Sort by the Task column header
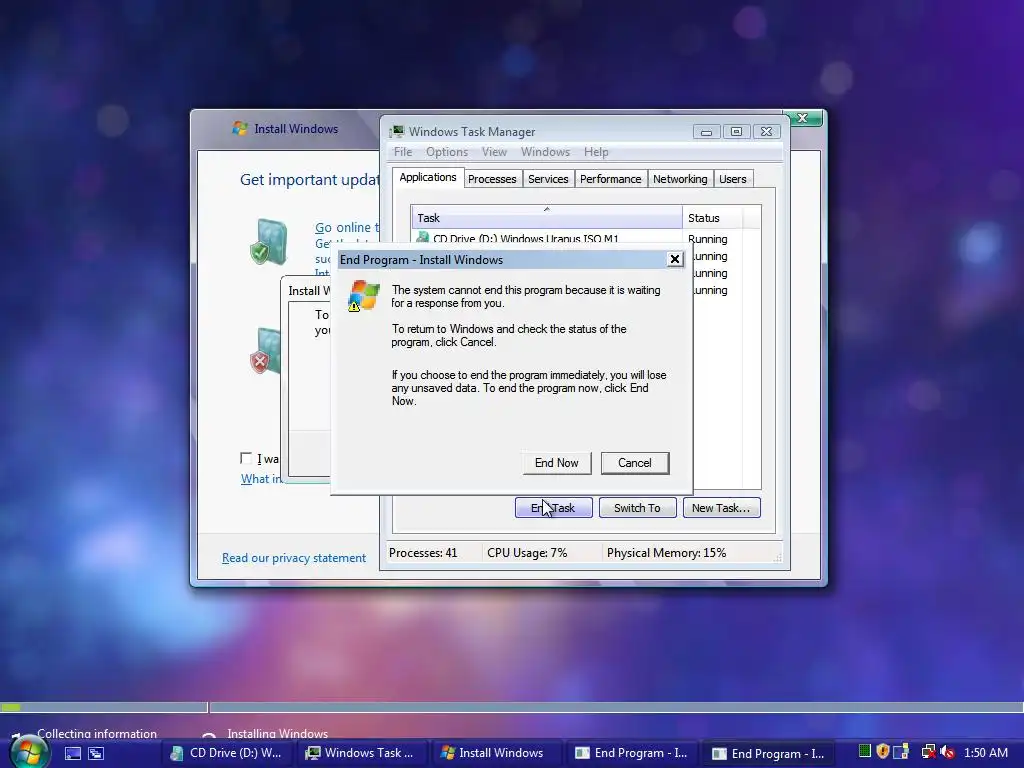Image resolution: width=1024 pixels, height=768 pixels. [x=547, y=217]
